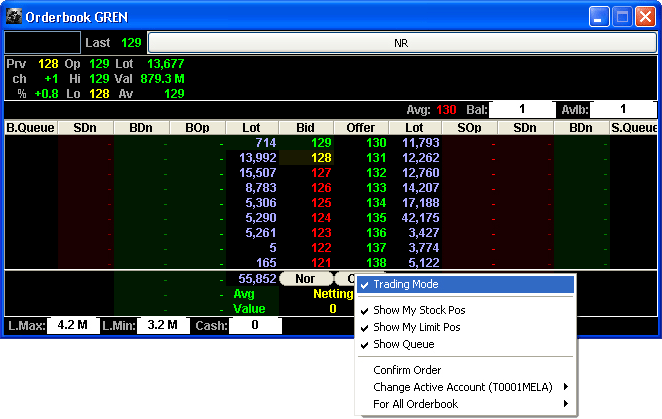Image resolution: width=662 pixels, height=419 pixels.
Task: Click the Bal value field
Action: 522,109
